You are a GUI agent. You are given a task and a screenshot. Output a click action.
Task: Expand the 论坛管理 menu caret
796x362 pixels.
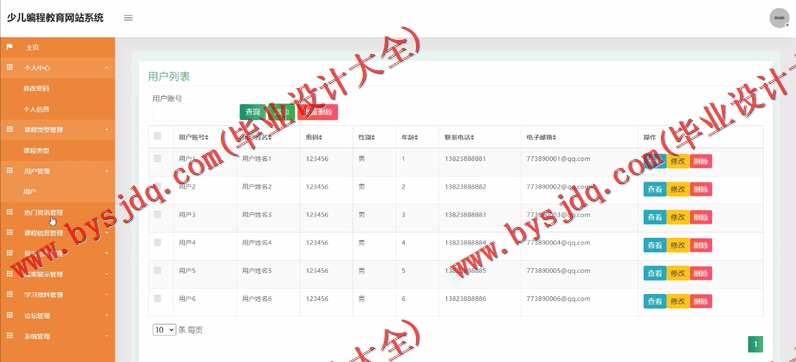[107, 315]
